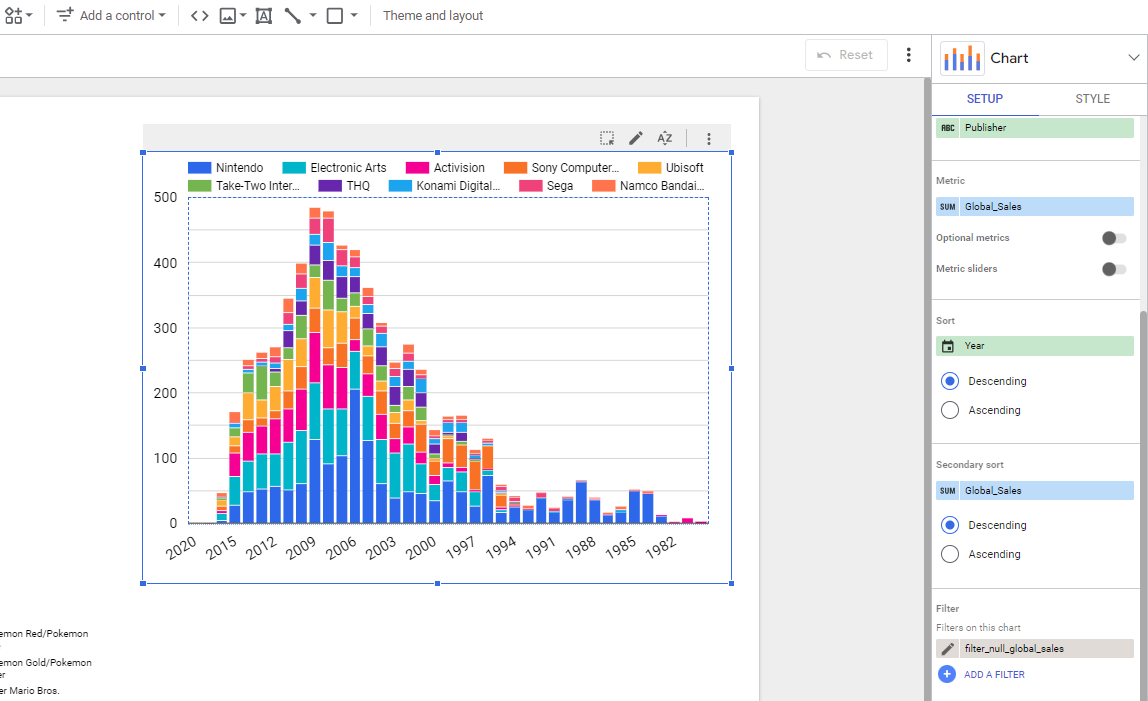Click the chart's pencil edit icon
The width and height of the screenshot is (1148, 701).
tap(636, 139)
